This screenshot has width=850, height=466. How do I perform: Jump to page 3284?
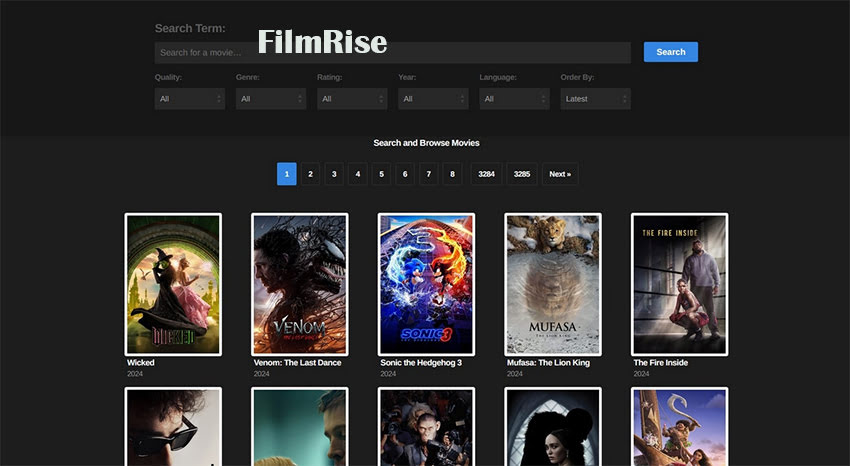pyautogui.click(x=486, y=174)
